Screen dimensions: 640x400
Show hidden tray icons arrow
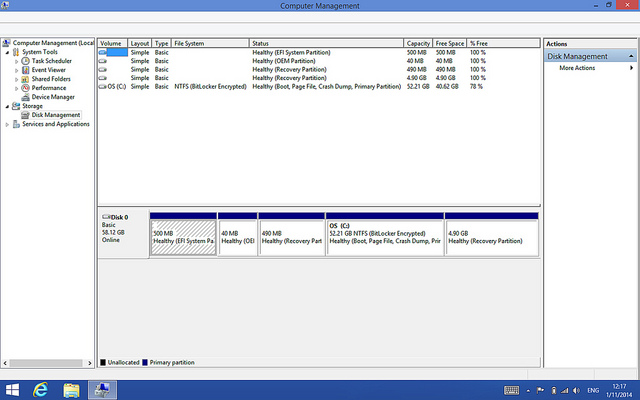pyautogui.click(x=528, y=391)
